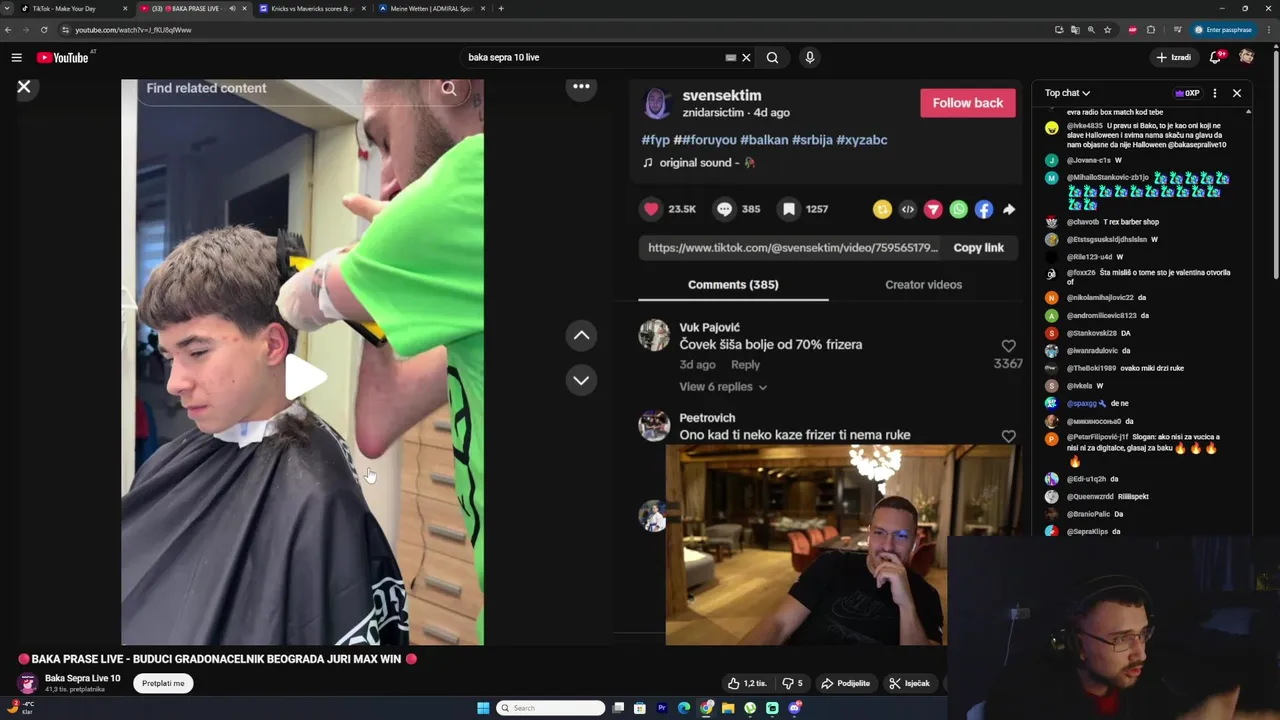This screenshot has height=720, width=1280.
Task: Reload the page in browser toolbar
Action: point(44,30)
